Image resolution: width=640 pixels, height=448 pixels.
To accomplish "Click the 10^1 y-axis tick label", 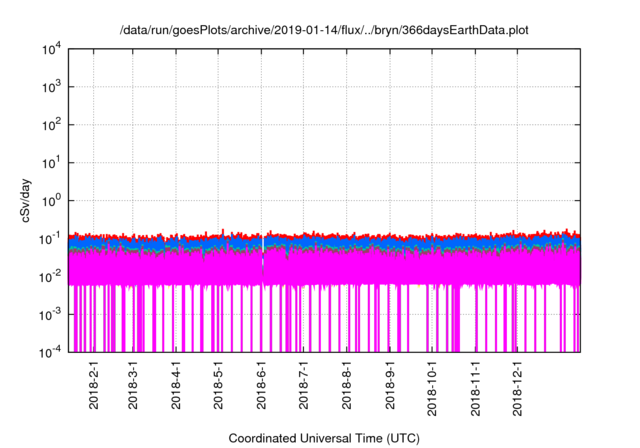I will point(51,163).
